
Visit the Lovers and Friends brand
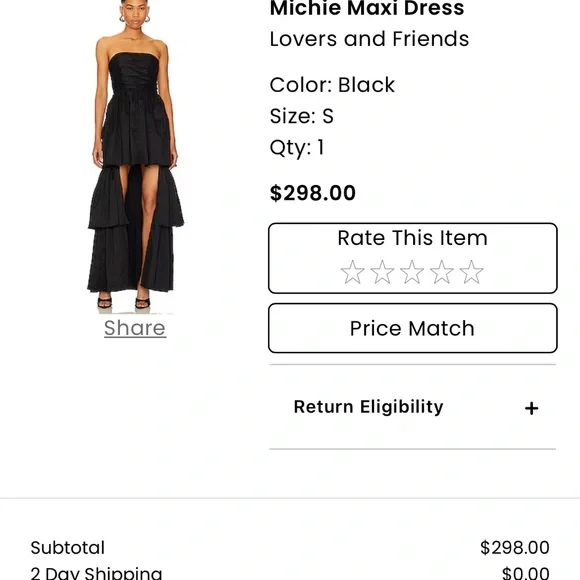click(x=369, y=39)
